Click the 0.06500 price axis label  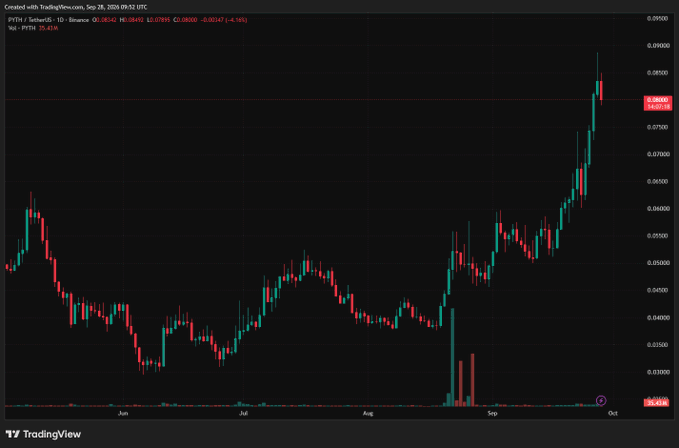pyautogui.click(x=658, y=181)
